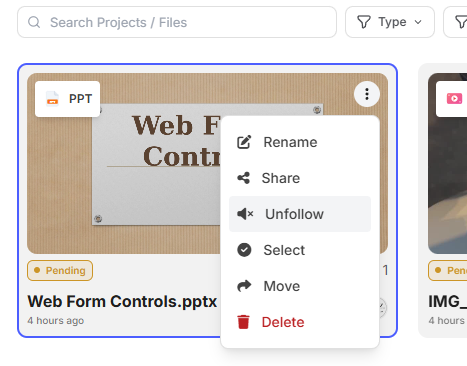
Task: Click the curved arrow Move icon
Action: click(244, 286)
